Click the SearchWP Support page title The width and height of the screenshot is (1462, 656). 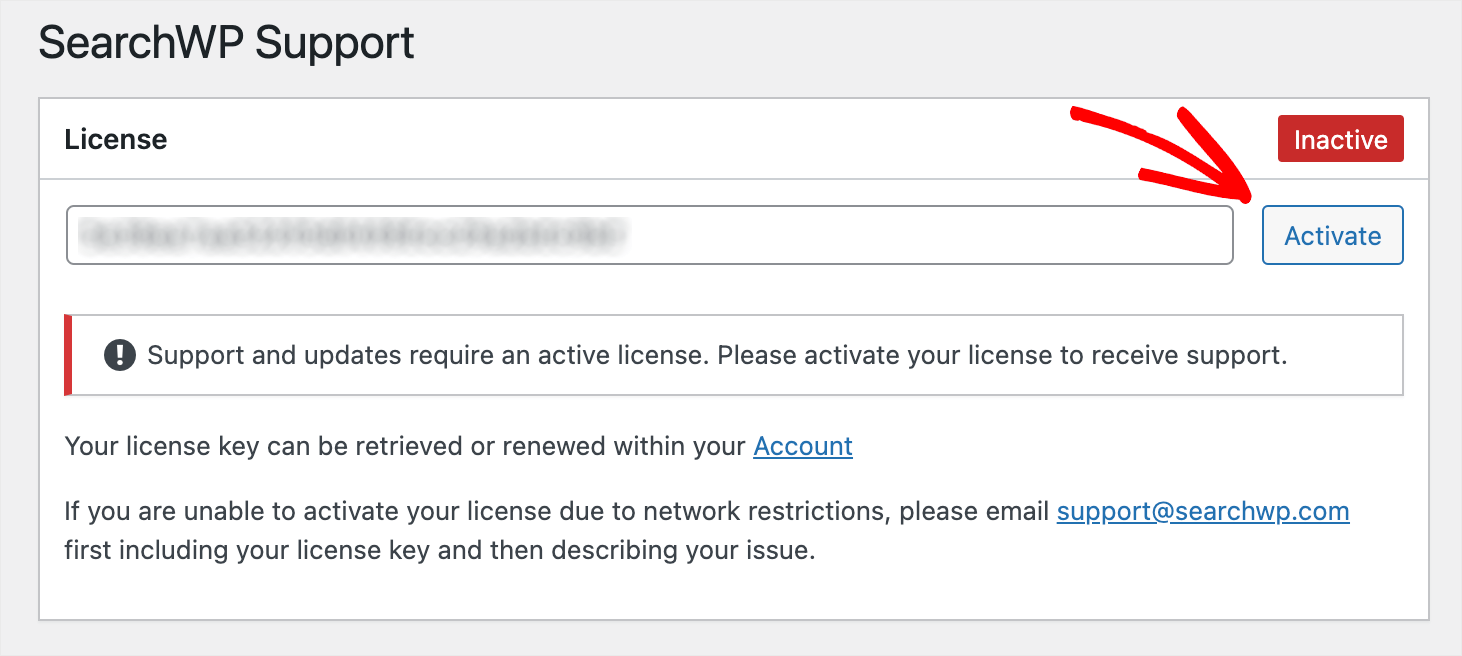click(x=226, y=43)
